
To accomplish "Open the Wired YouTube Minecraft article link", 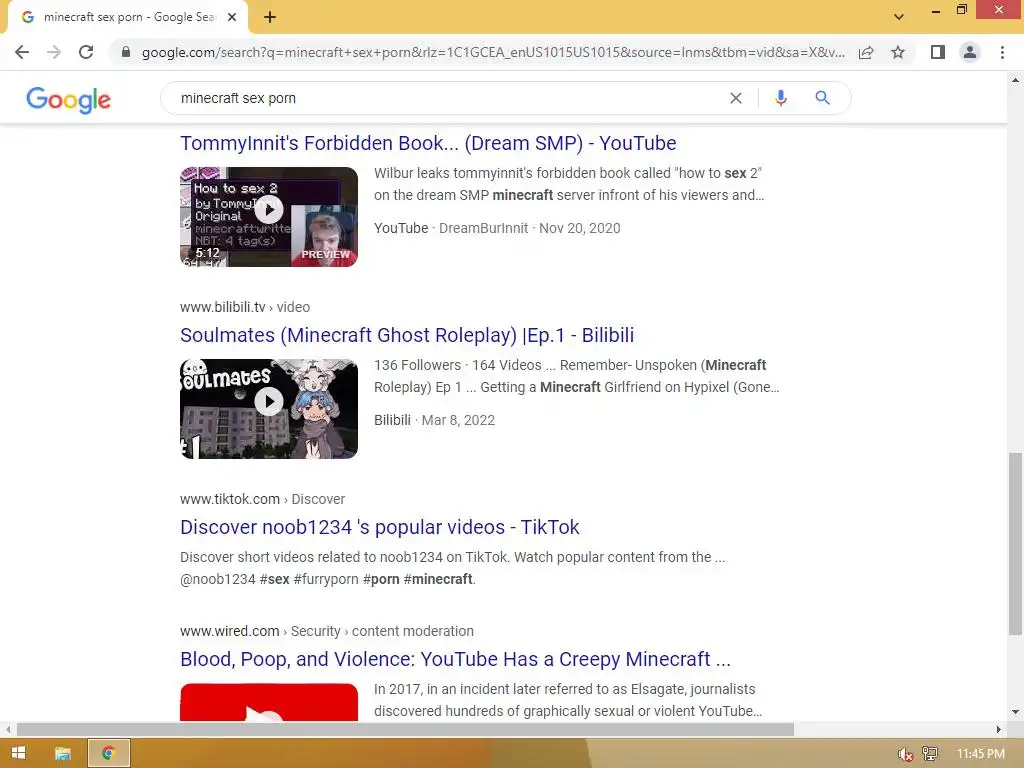I will pyautogui.click(x=455, y=659).
